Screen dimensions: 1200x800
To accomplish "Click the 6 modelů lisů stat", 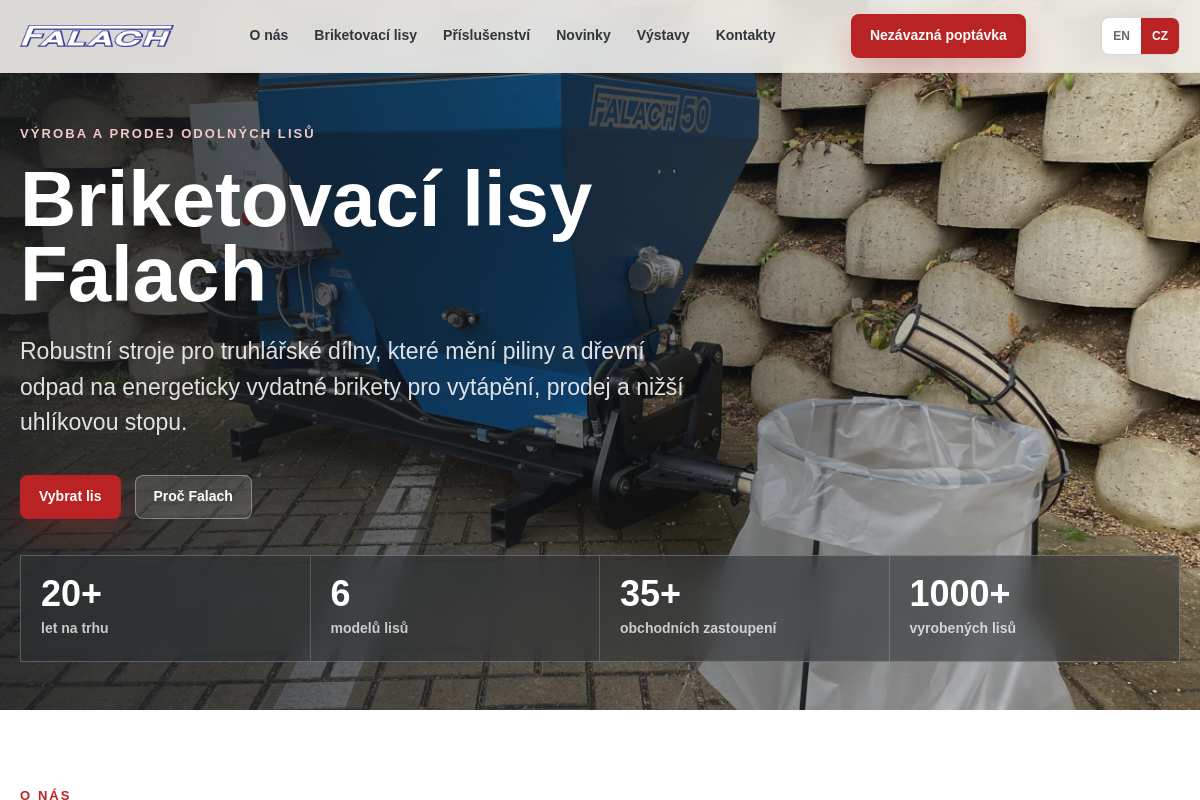I will coord(455,608).
